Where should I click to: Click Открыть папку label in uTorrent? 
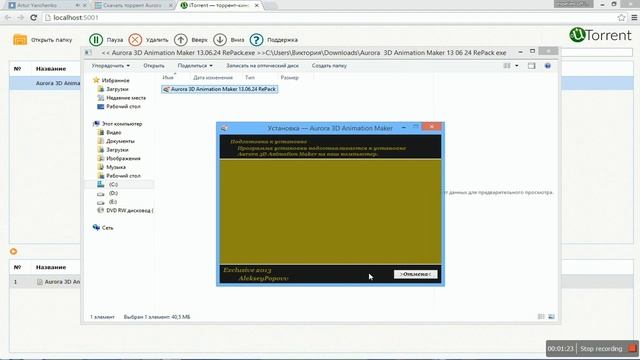coord(51,40)
